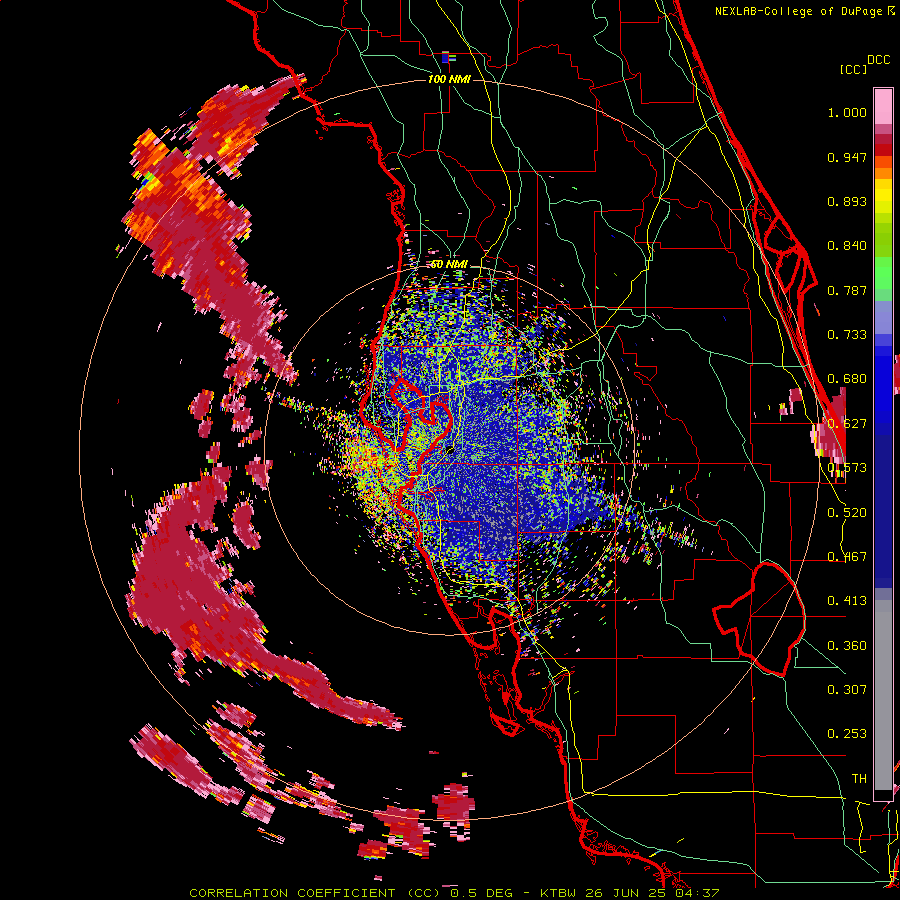Select the 0.413 color scale value

pos(847,601)
